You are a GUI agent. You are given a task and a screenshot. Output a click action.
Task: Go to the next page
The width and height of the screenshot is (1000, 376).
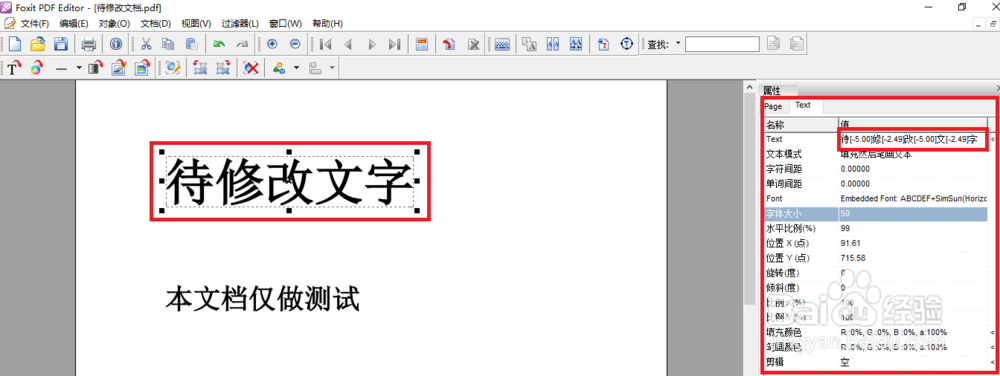(x=372, y=44)
